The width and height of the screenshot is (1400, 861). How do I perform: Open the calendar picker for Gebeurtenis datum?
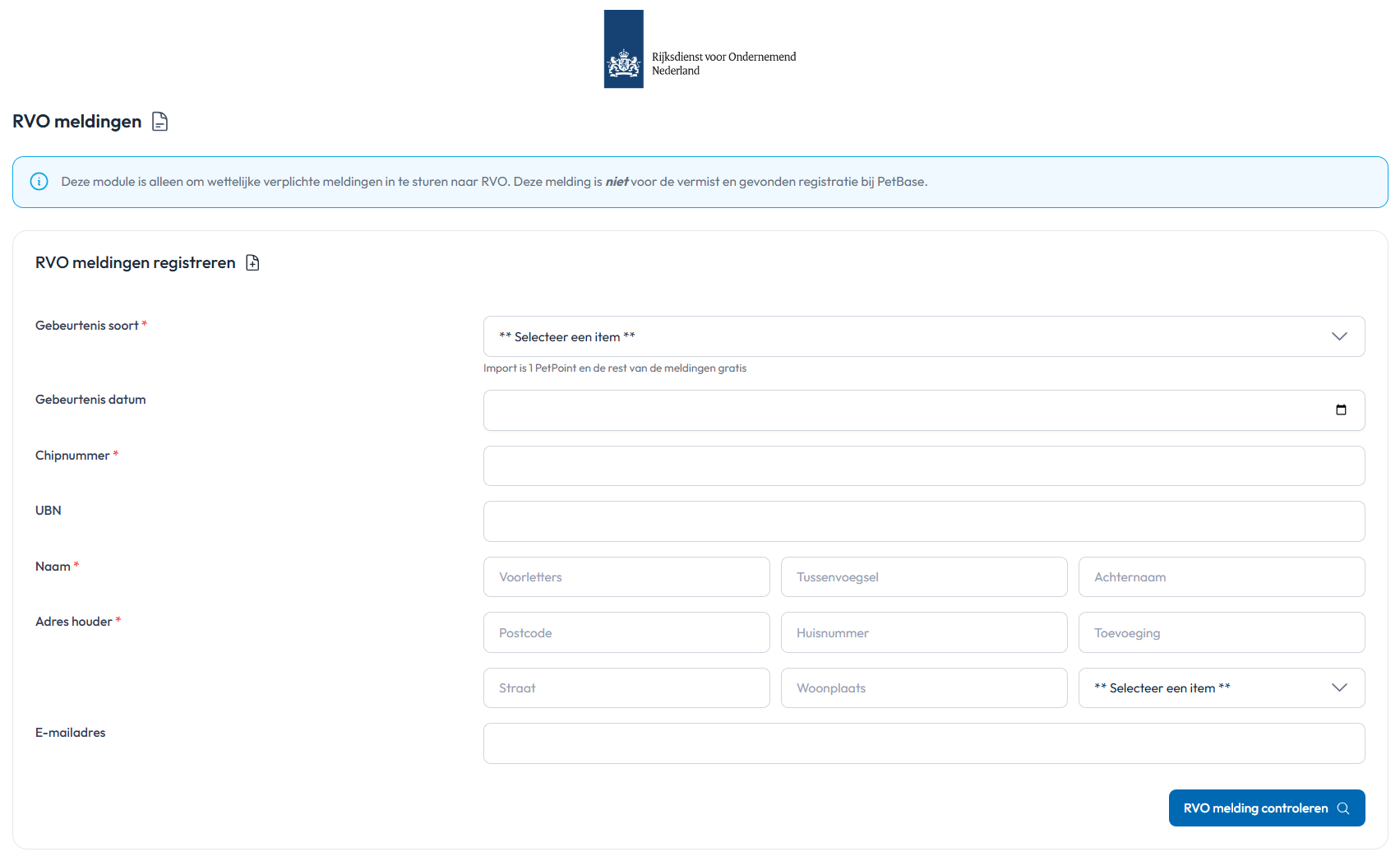click(1341, 410)
